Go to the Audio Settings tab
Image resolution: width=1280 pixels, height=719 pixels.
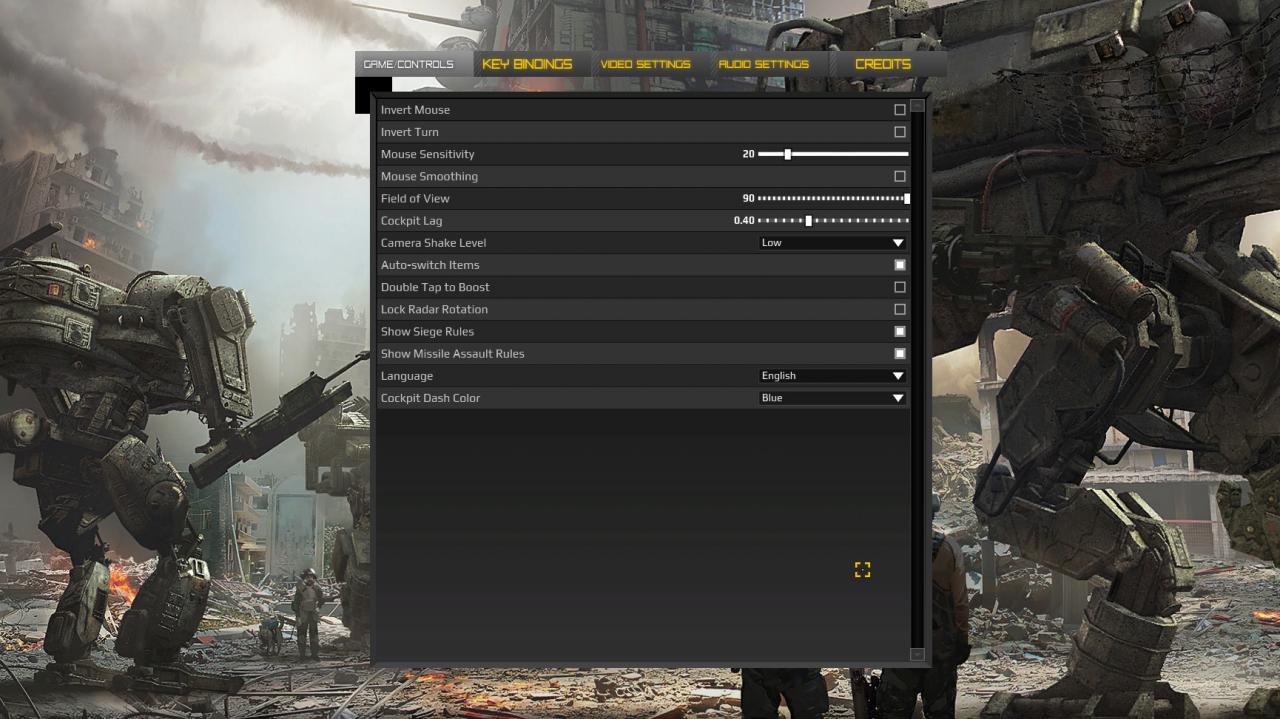[764, 64]
